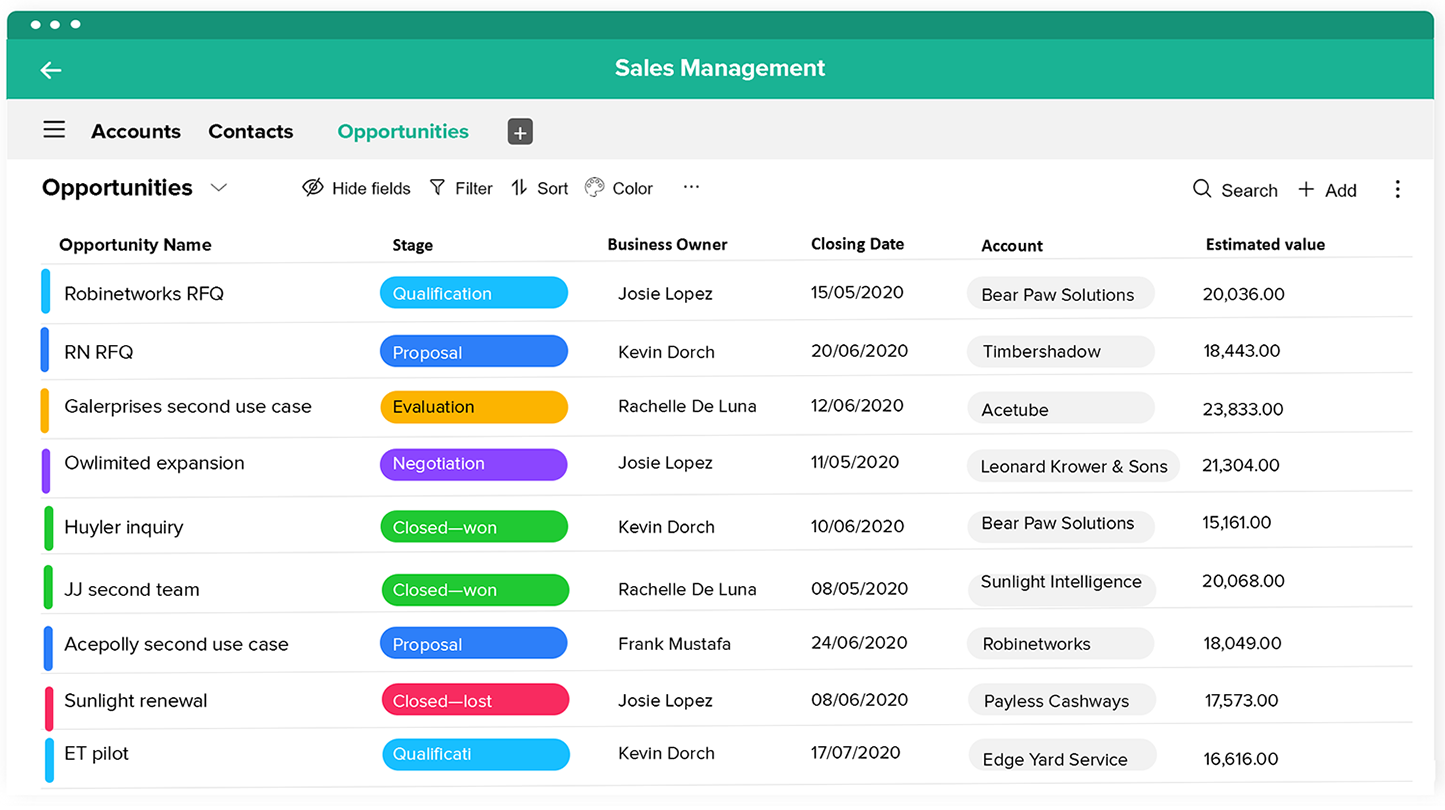Viewport: 1445px width, 810px height.
Task: Click the Sort arrows icon
Action: [x=519, y=187]
